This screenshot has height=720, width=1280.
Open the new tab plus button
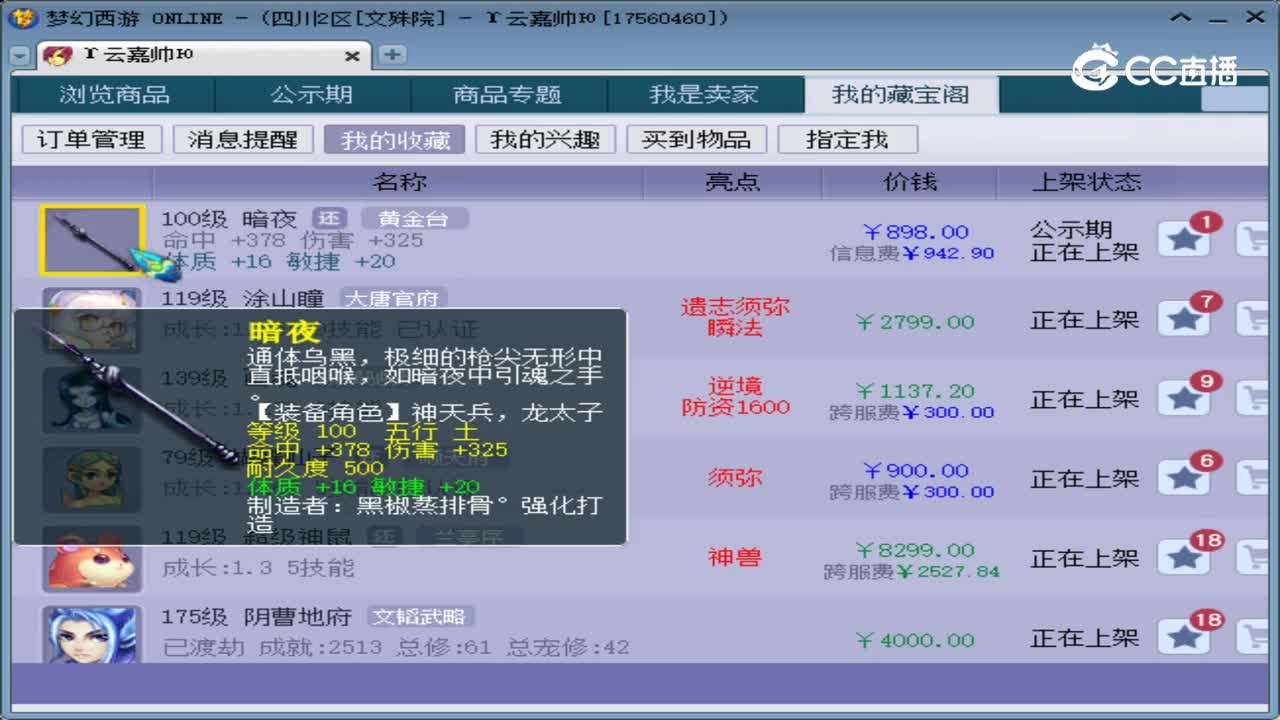pos(392,55)
